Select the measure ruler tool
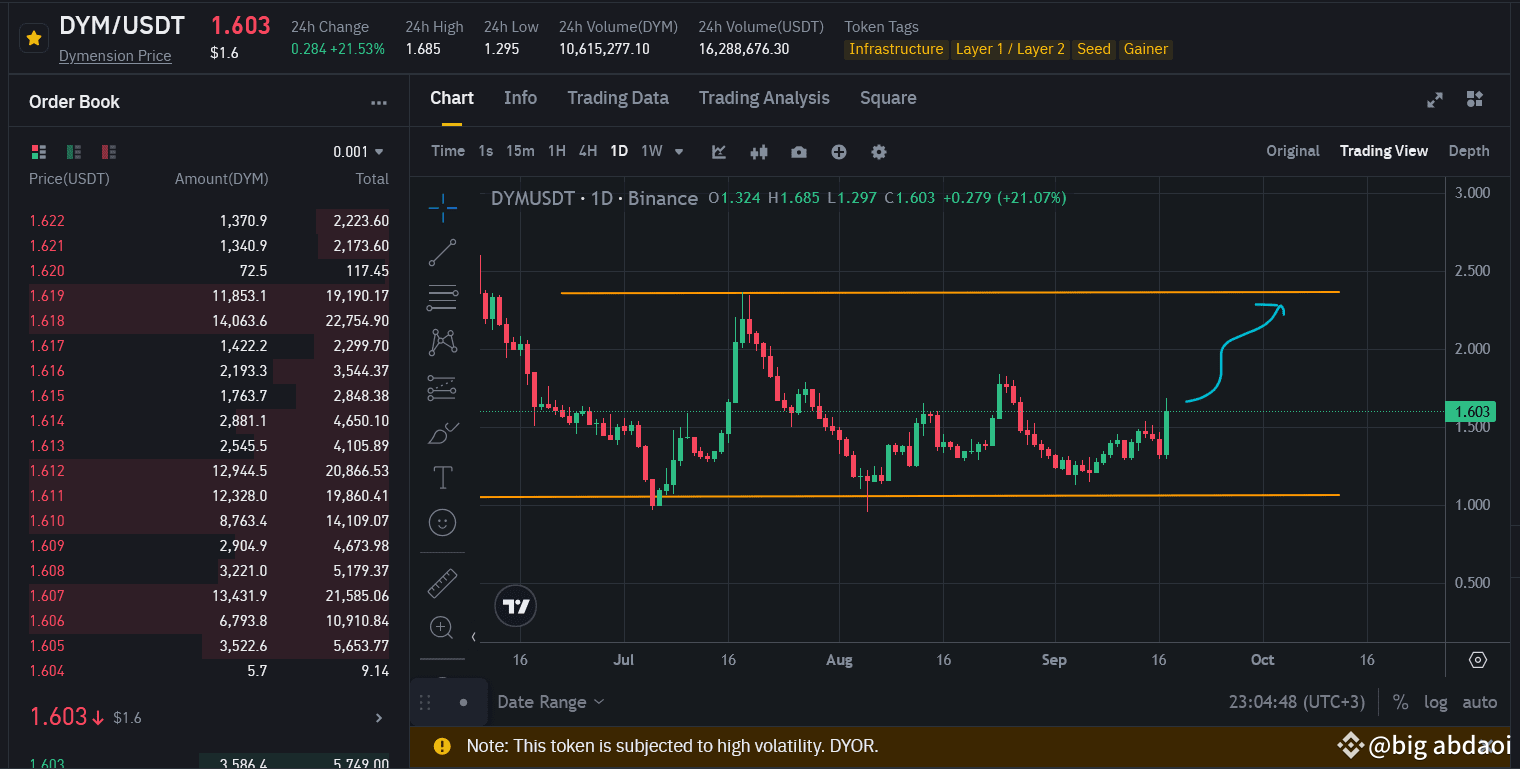Image resolution: width=1520 pixels, height=769 pixels. pyautogui.click(x=443, y=582)
